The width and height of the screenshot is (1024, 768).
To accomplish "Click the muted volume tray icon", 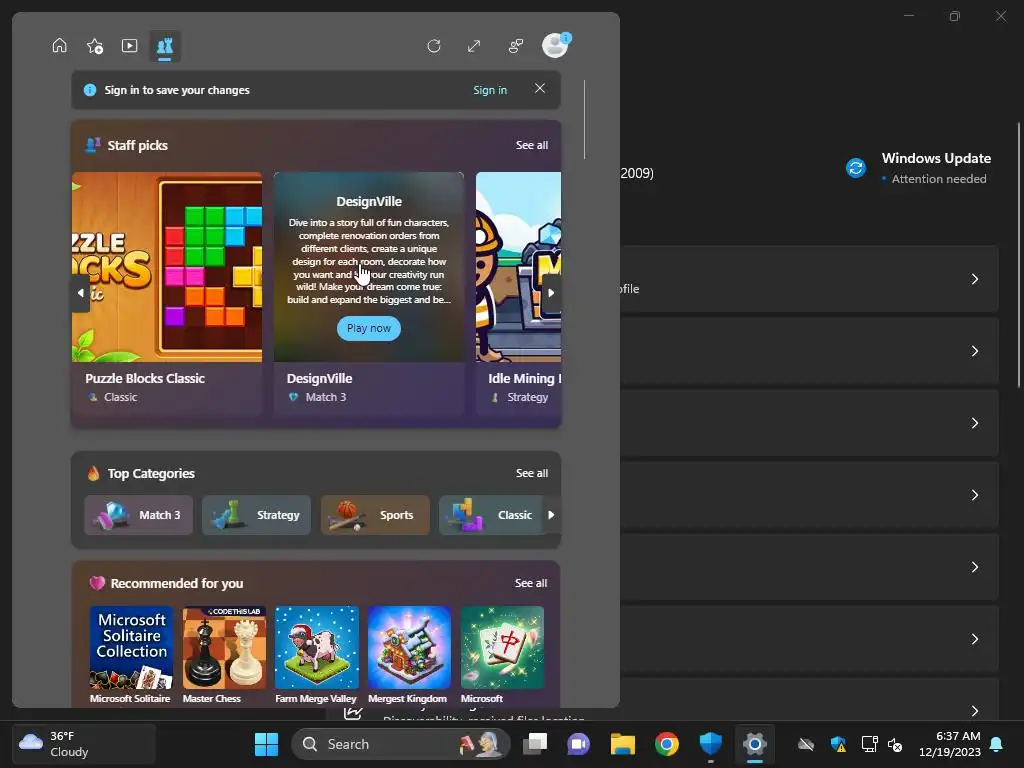I will pos(895,744).
